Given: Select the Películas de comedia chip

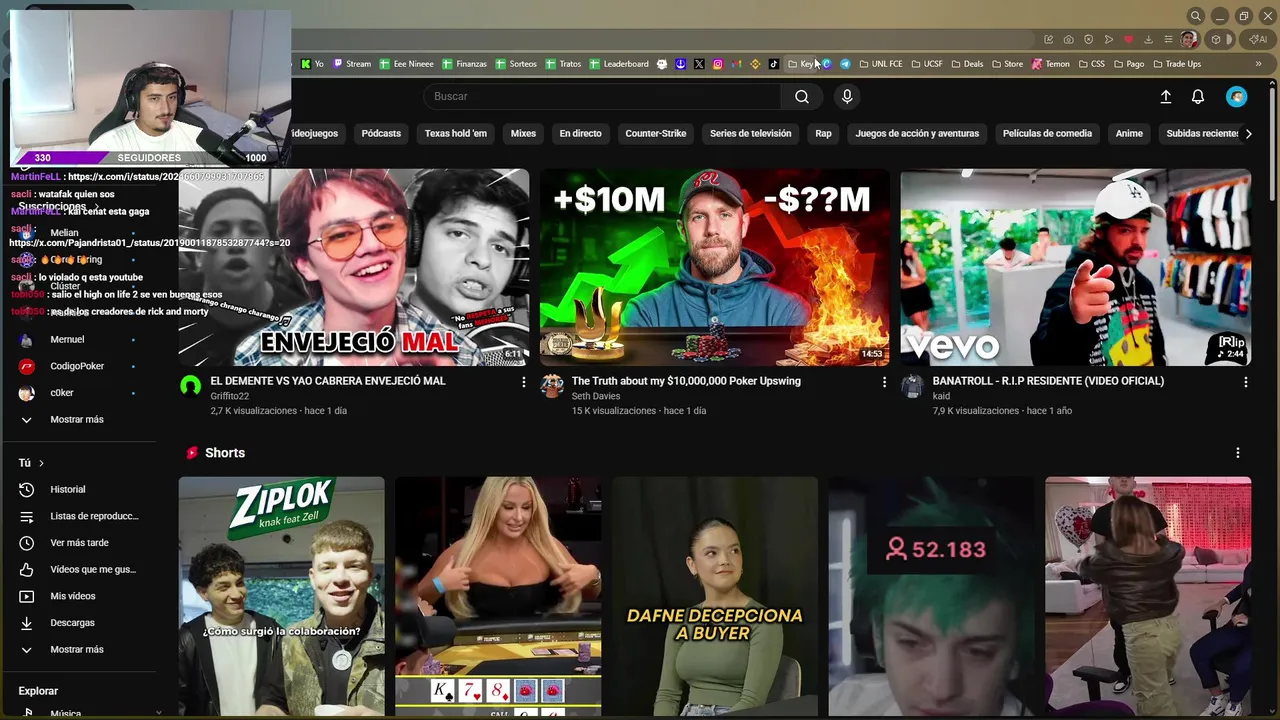Looking at the screenshot, I should (1047, 133).
